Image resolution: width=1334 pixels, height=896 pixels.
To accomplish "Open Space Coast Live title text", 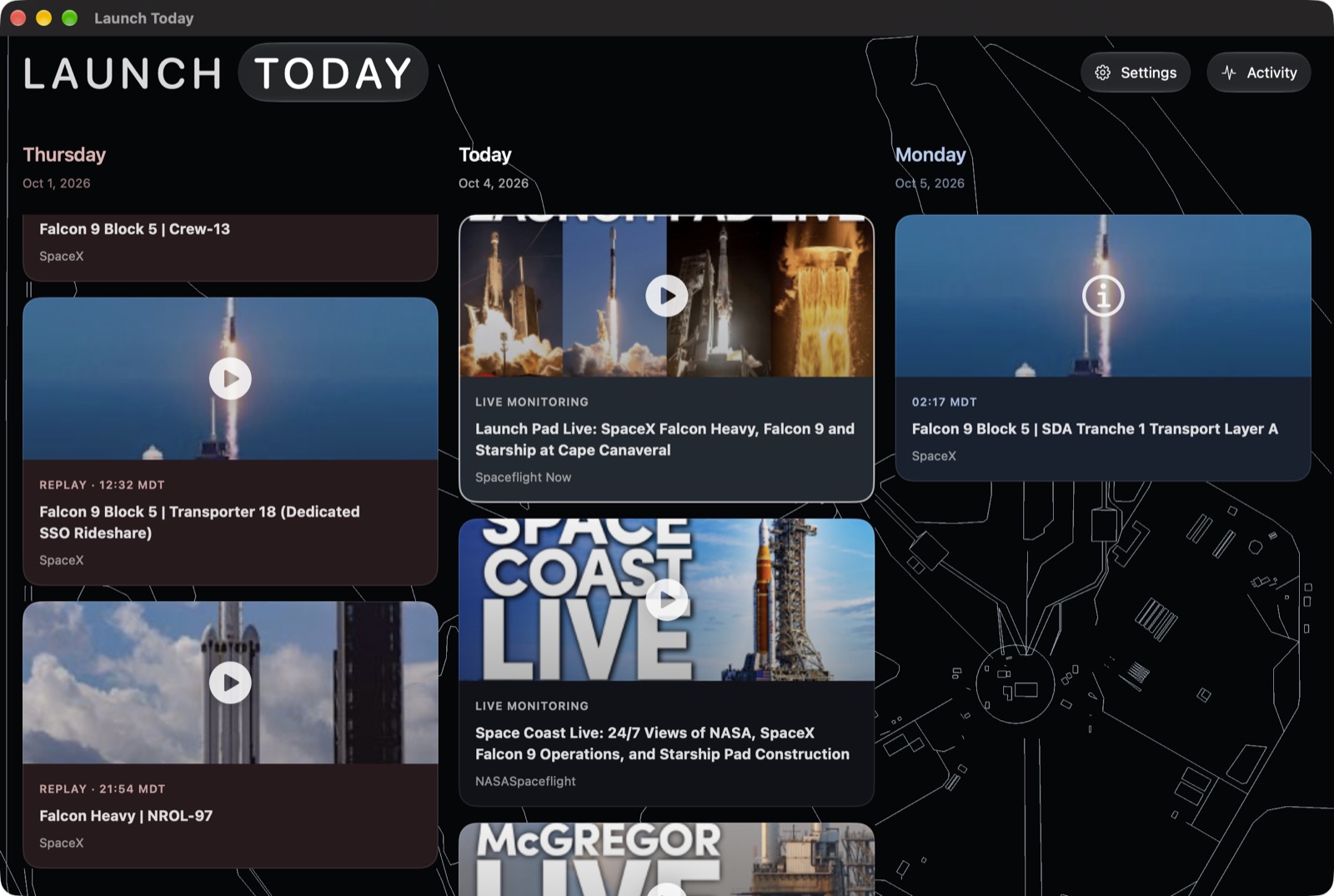I will [x=662, y=743].
